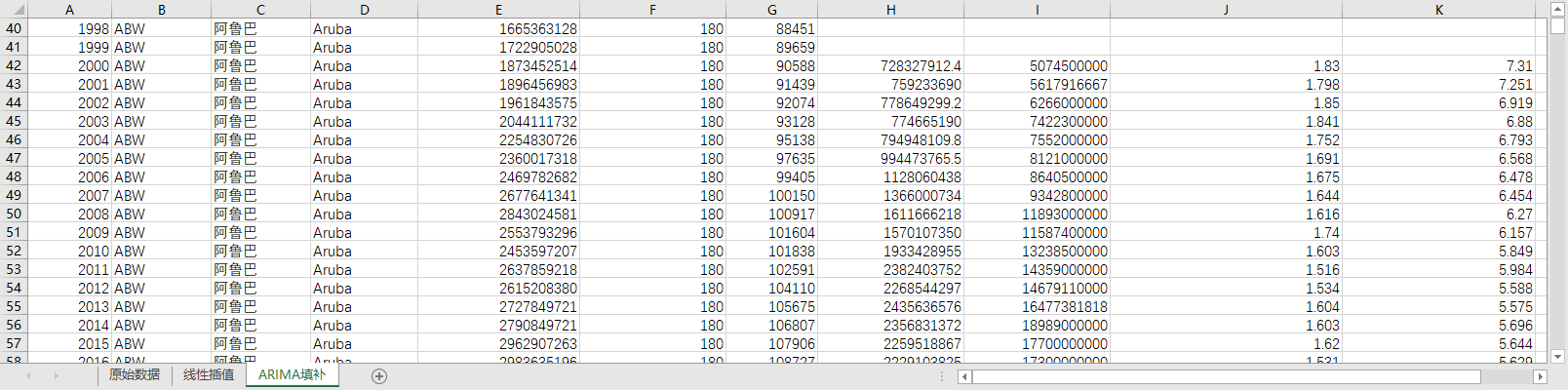1568x390 pixels.
Task: Select column A header
Action: point(69,10)
